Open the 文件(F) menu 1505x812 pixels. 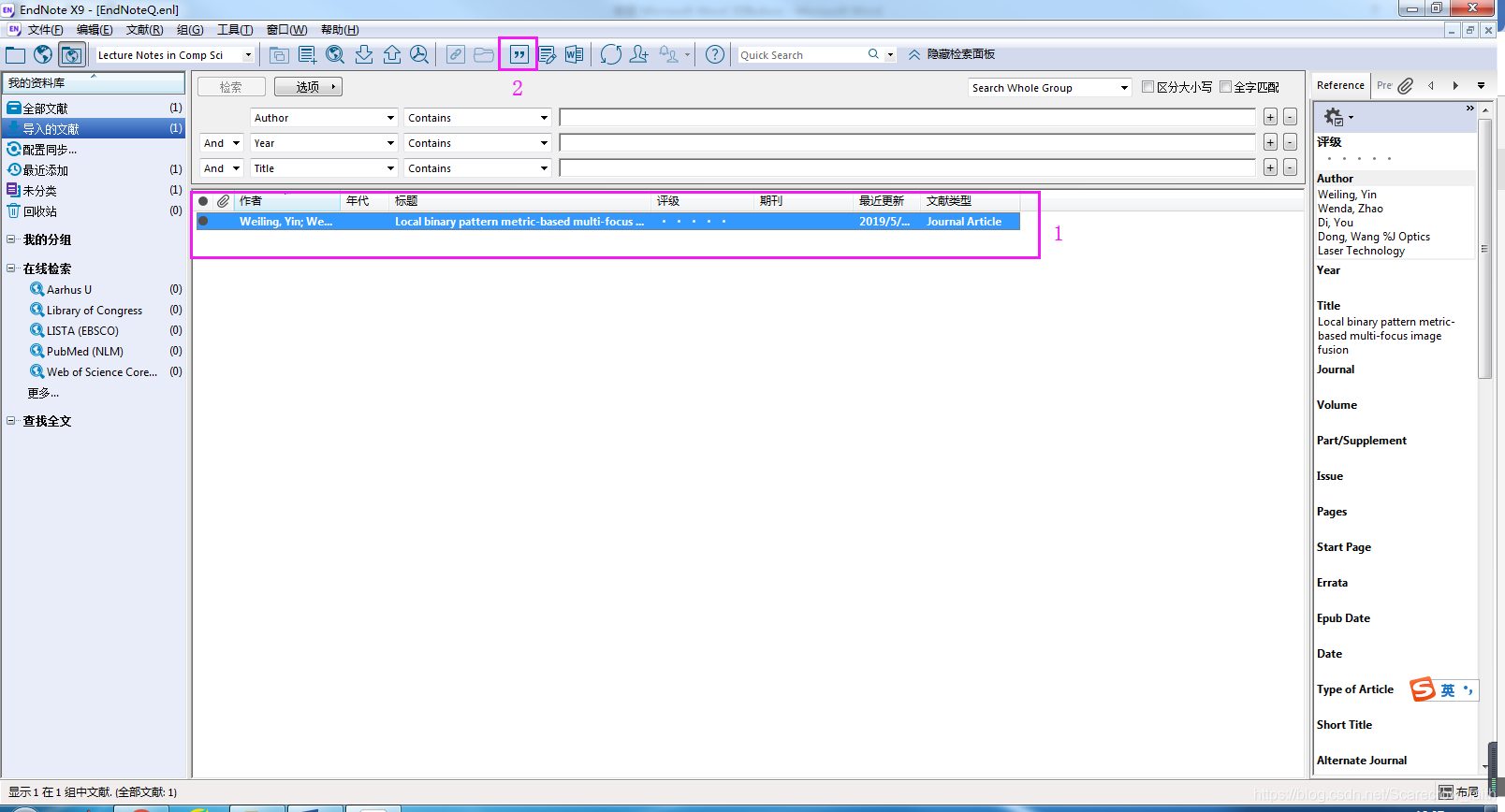(45, 30)
